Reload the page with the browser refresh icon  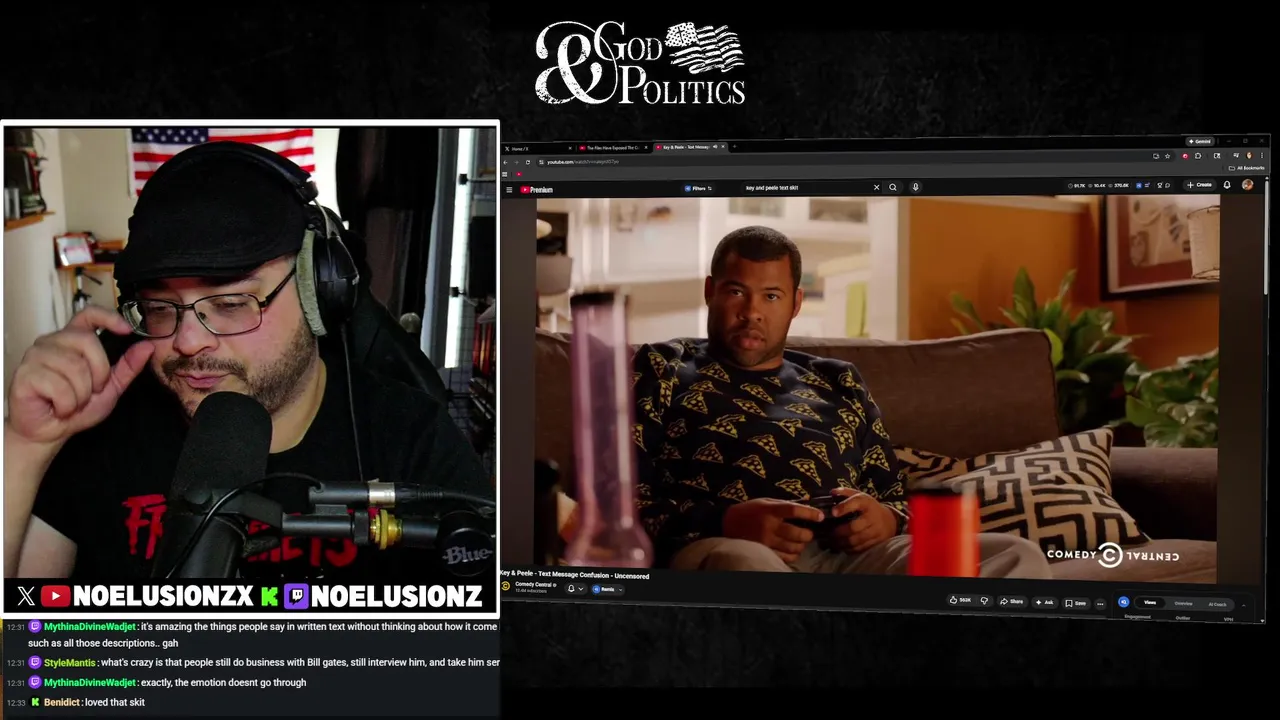coord(528,162)
